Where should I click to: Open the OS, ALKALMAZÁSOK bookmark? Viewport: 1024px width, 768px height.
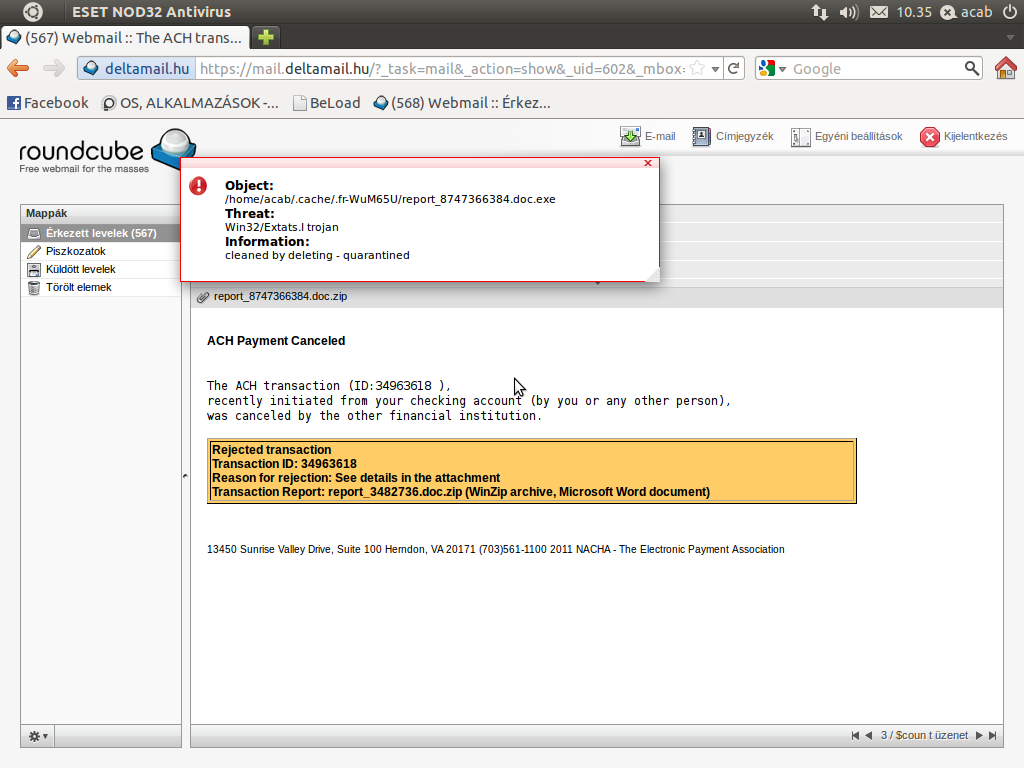tap(190, 103)
